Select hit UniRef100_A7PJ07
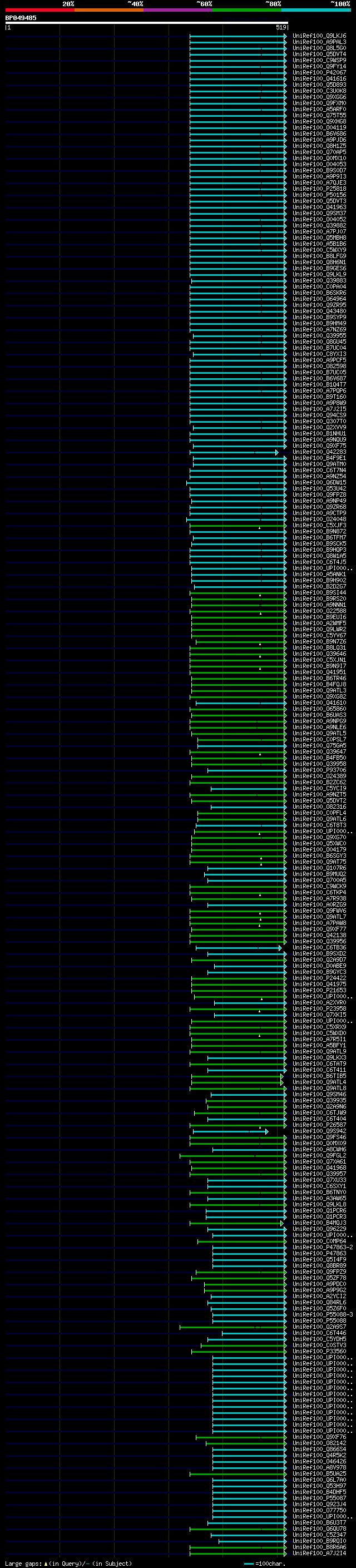The width and height of the screenshot is (356, 1568). (319, 232)
